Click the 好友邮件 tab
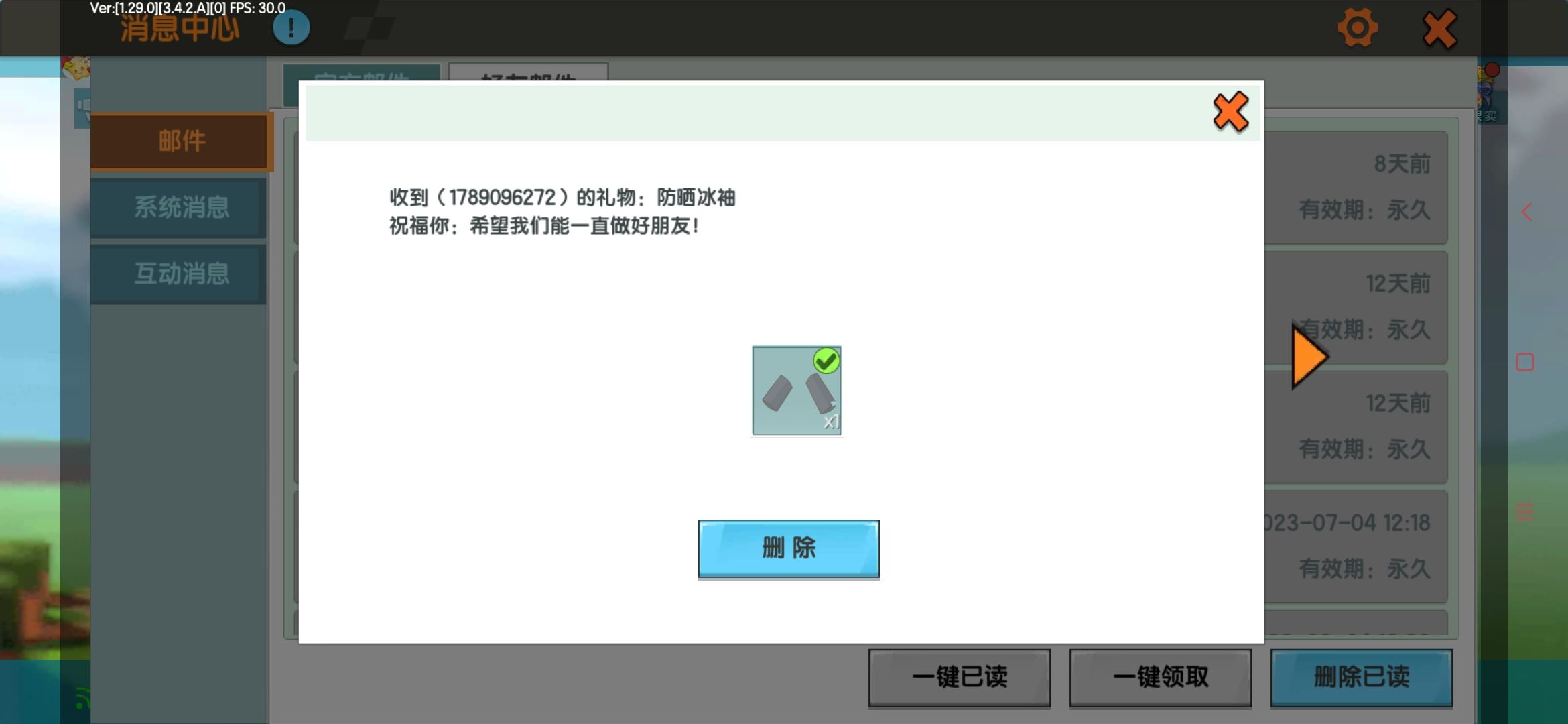 (528, 72)
